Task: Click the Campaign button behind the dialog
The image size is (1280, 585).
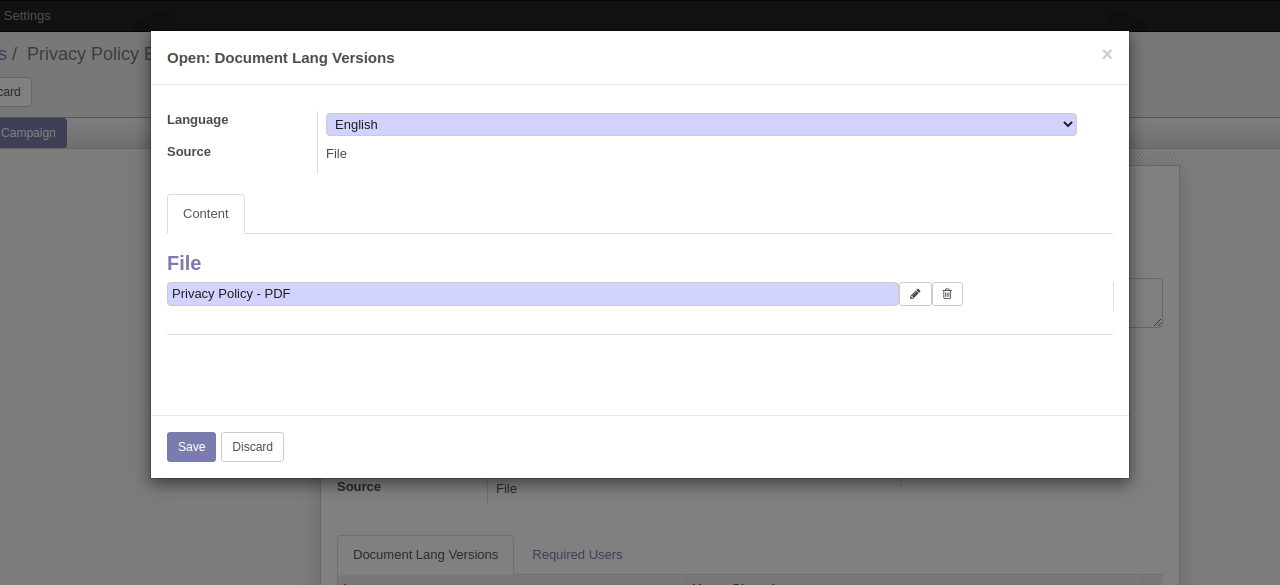Action: pos(30,133)
